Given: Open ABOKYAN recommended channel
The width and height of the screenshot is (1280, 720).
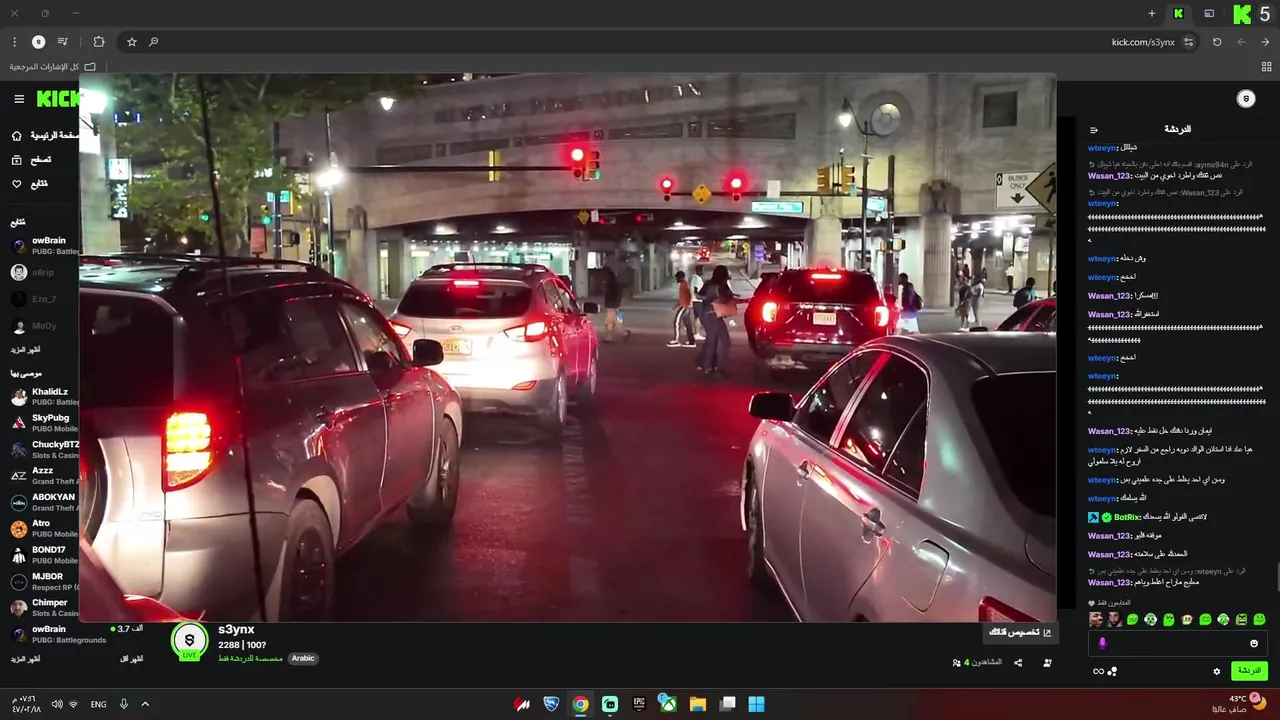Looking at the screenshot, I should pos(45,502).
